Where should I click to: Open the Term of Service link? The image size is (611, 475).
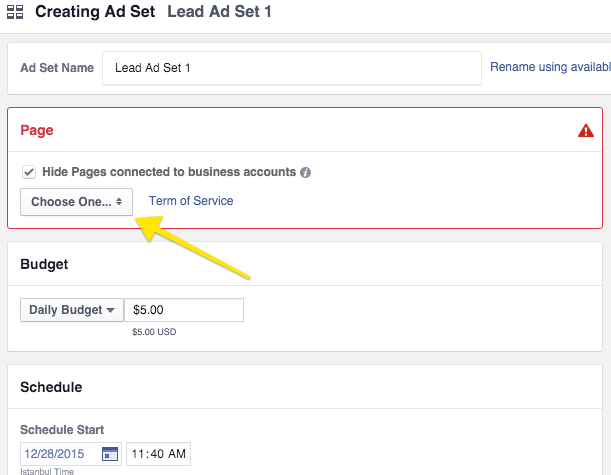[x=191, y=201]
